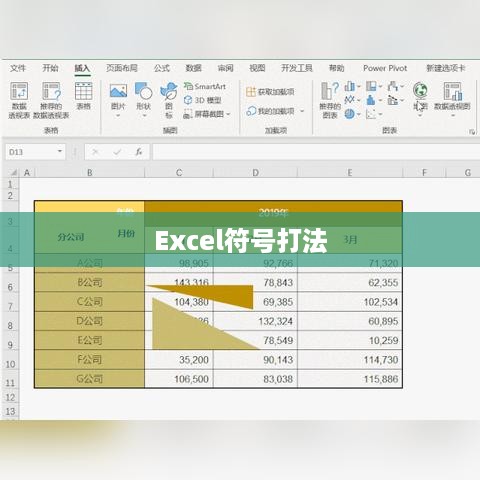480x480 pixels.
Task: Select column B header
Action: click(90, 173)
